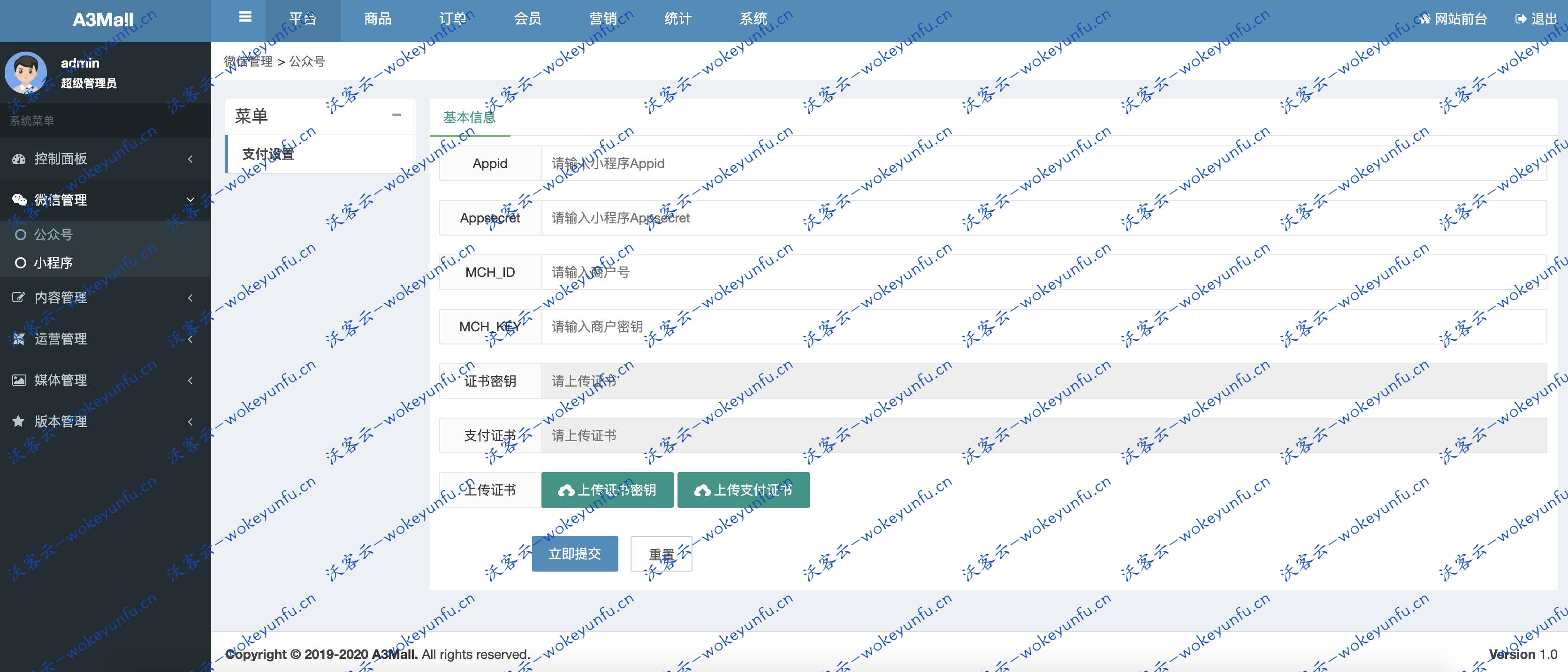
Task: Click the 媒体管理 picture icon
Action: coord(19,380)
